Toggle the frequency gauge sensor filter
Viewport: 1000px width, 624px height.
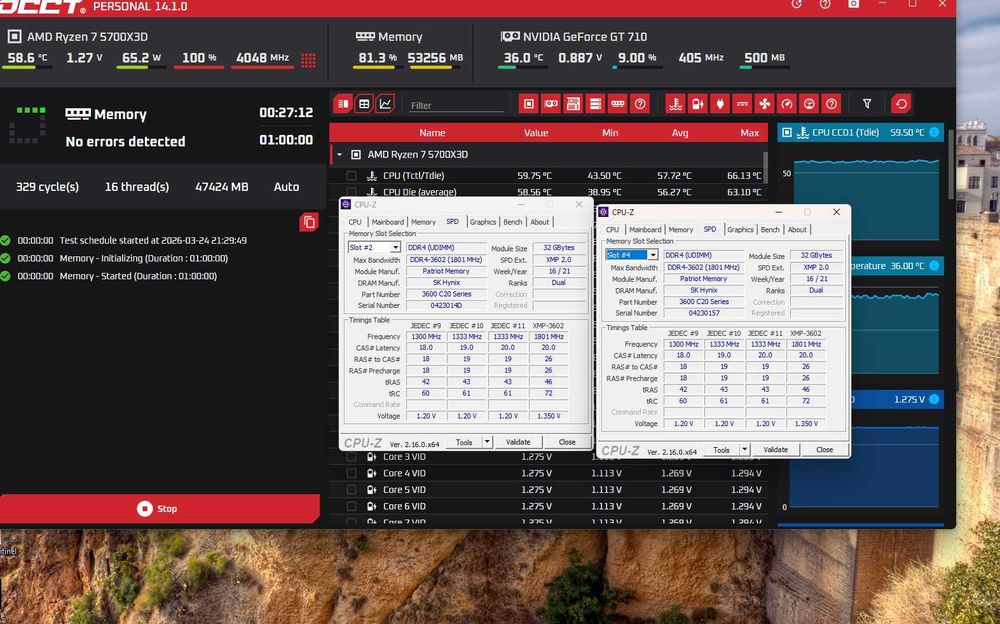[787, 104]
